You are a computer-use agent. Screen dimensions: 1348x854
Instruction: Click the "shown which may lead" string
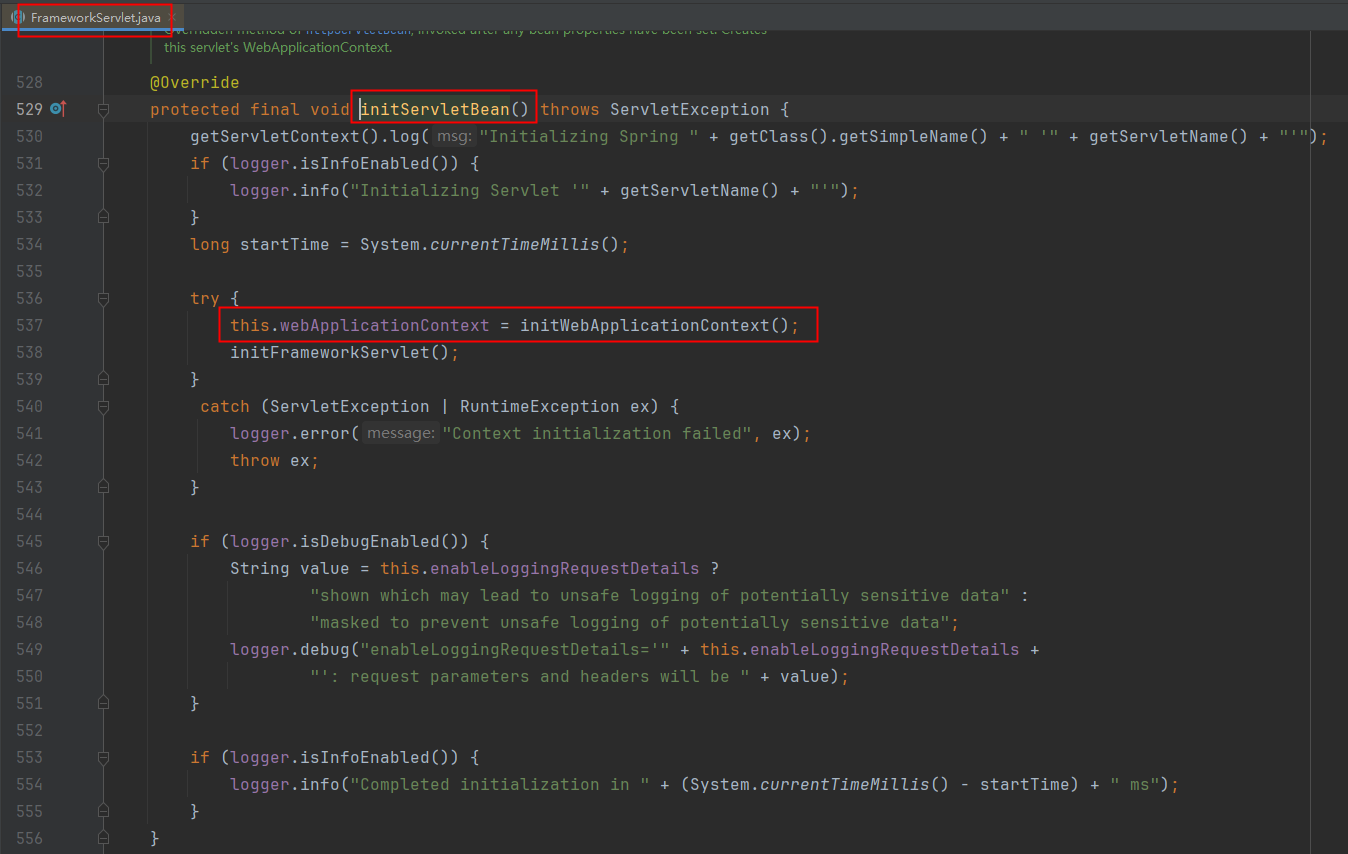pyautogui.click(x=660, y=595)
